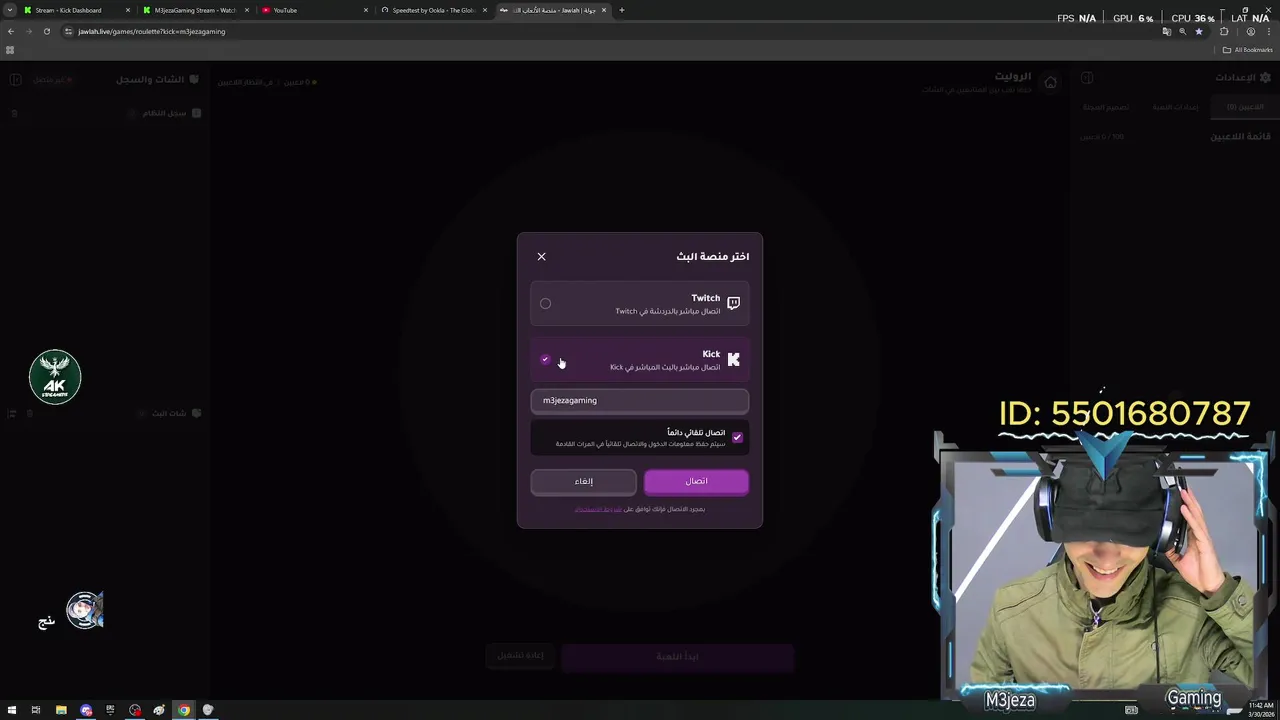Click the dimmed إعادة تسجيل button

click(521, 656)
